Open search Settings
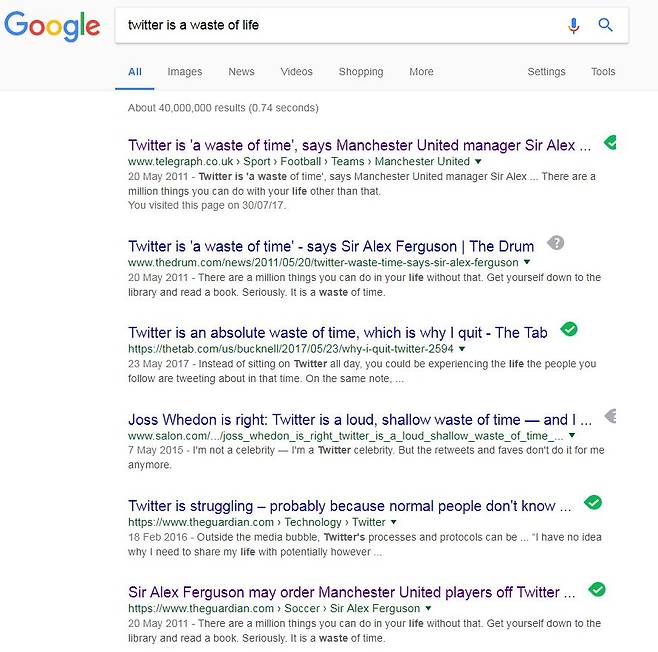658x652 pixels. (546, 72)
